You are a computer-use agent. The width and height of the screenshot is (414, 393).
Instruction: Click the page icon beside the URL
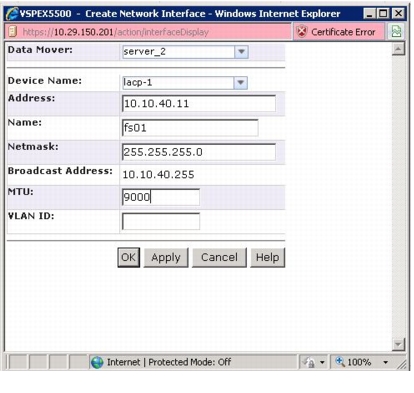(x=12, y=32)
